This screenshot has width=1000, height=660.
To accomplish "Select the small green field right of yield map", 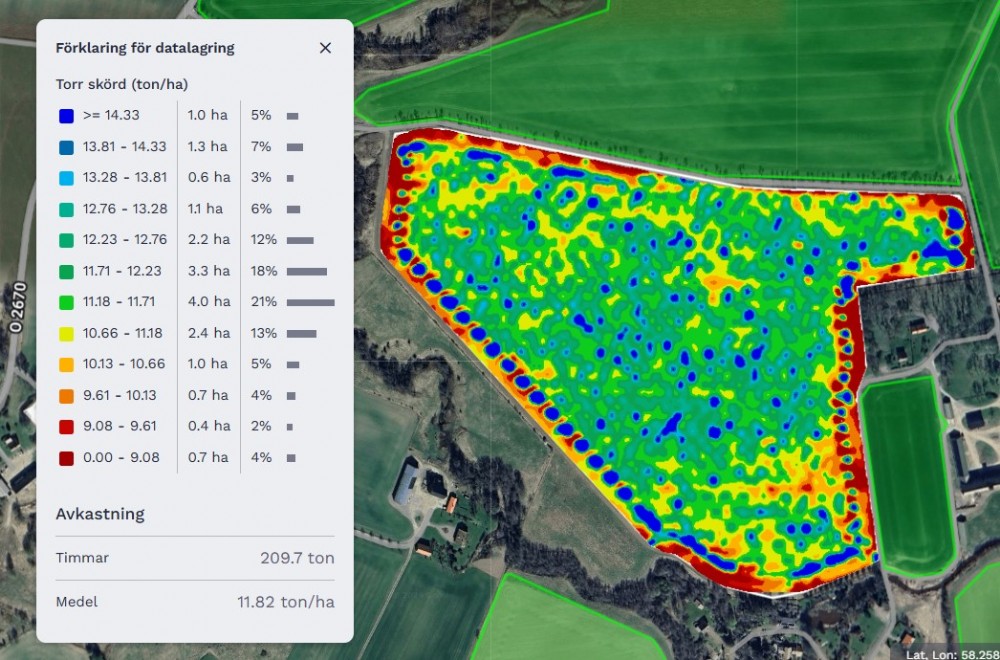I will pyautogui.click(x=905, y=475).
